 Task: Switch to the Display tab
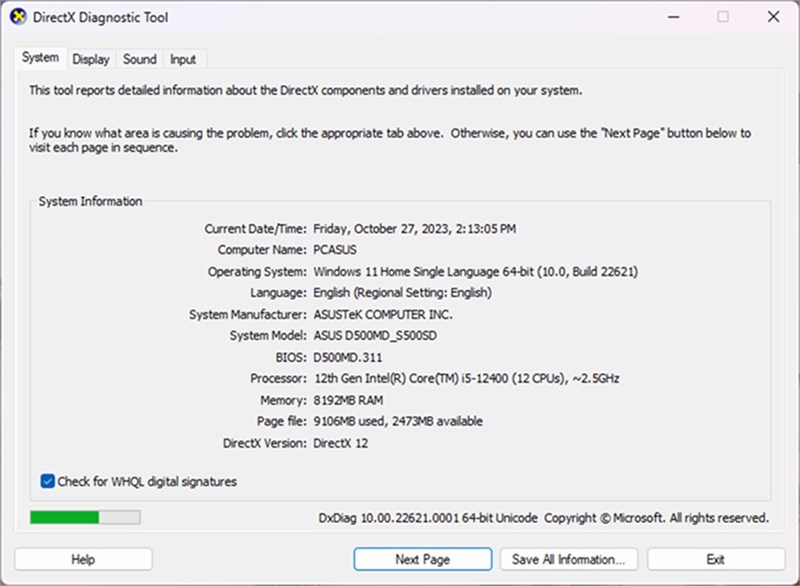point(90,59)
